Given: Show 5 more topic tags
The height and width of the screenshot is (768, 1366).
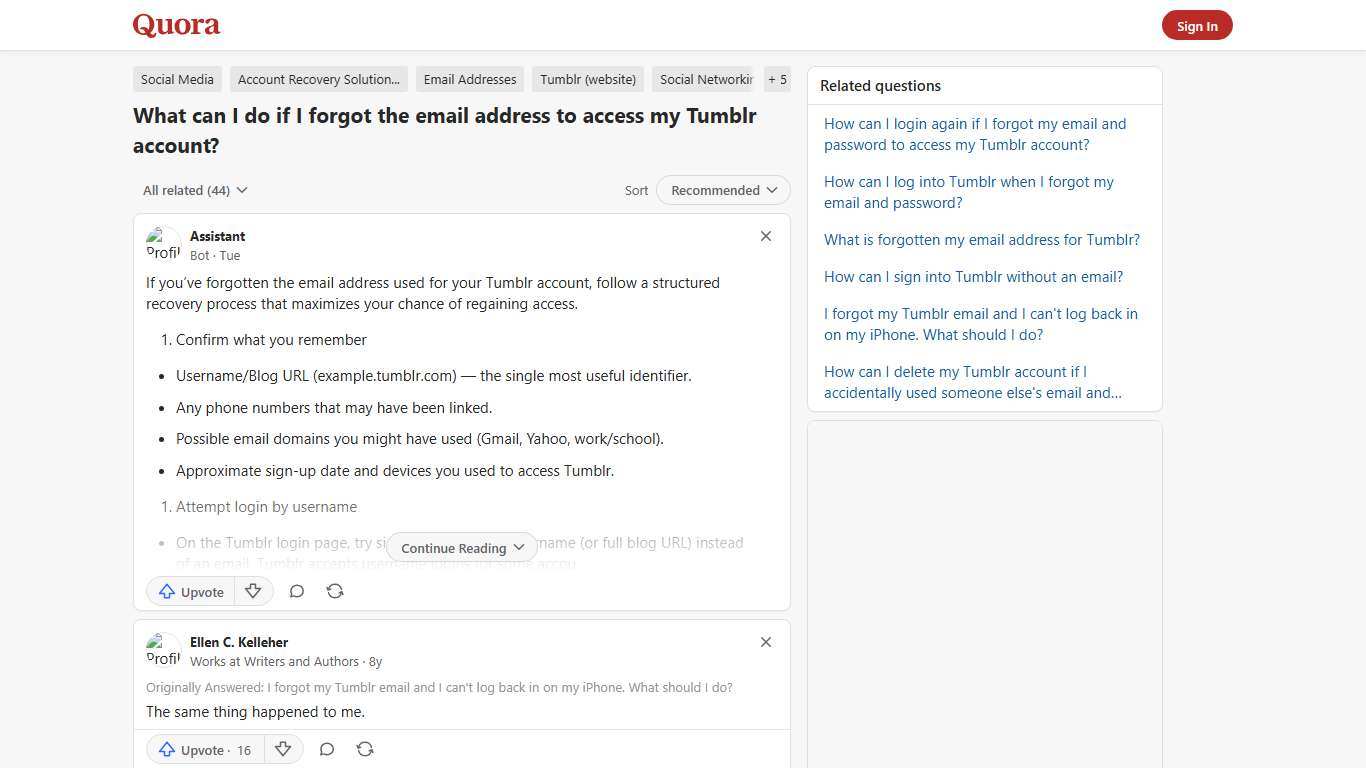Looking at the screenshot, I should click(x=777, y=79).
